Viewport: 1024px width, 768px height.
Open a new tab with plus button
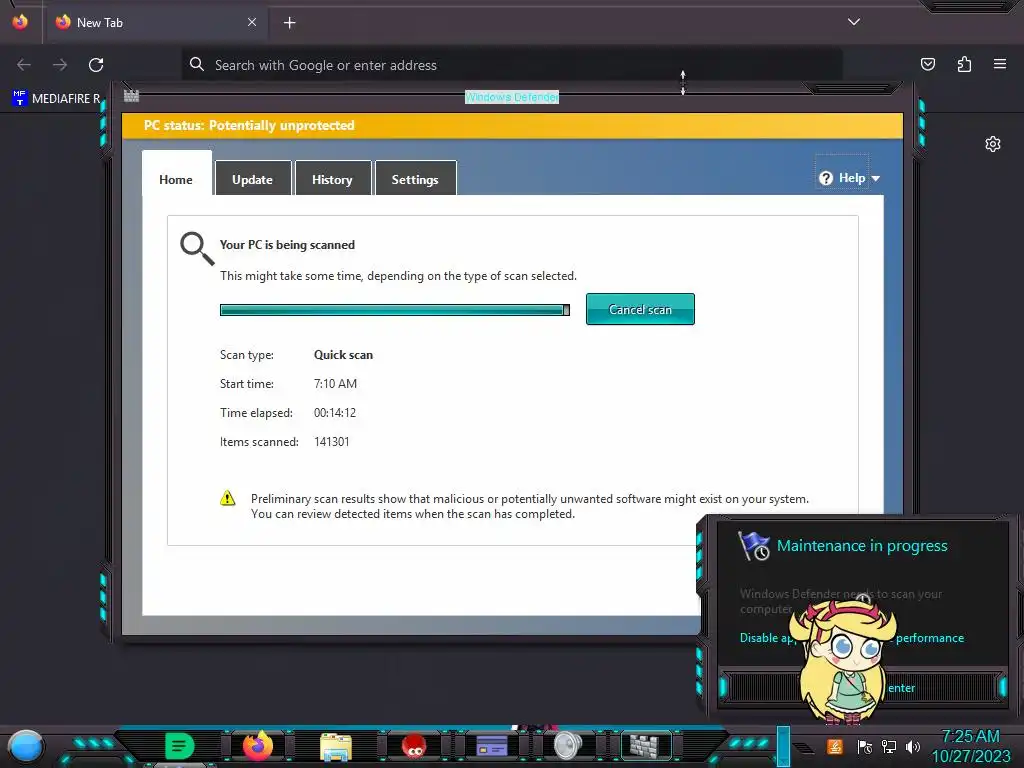289,23
